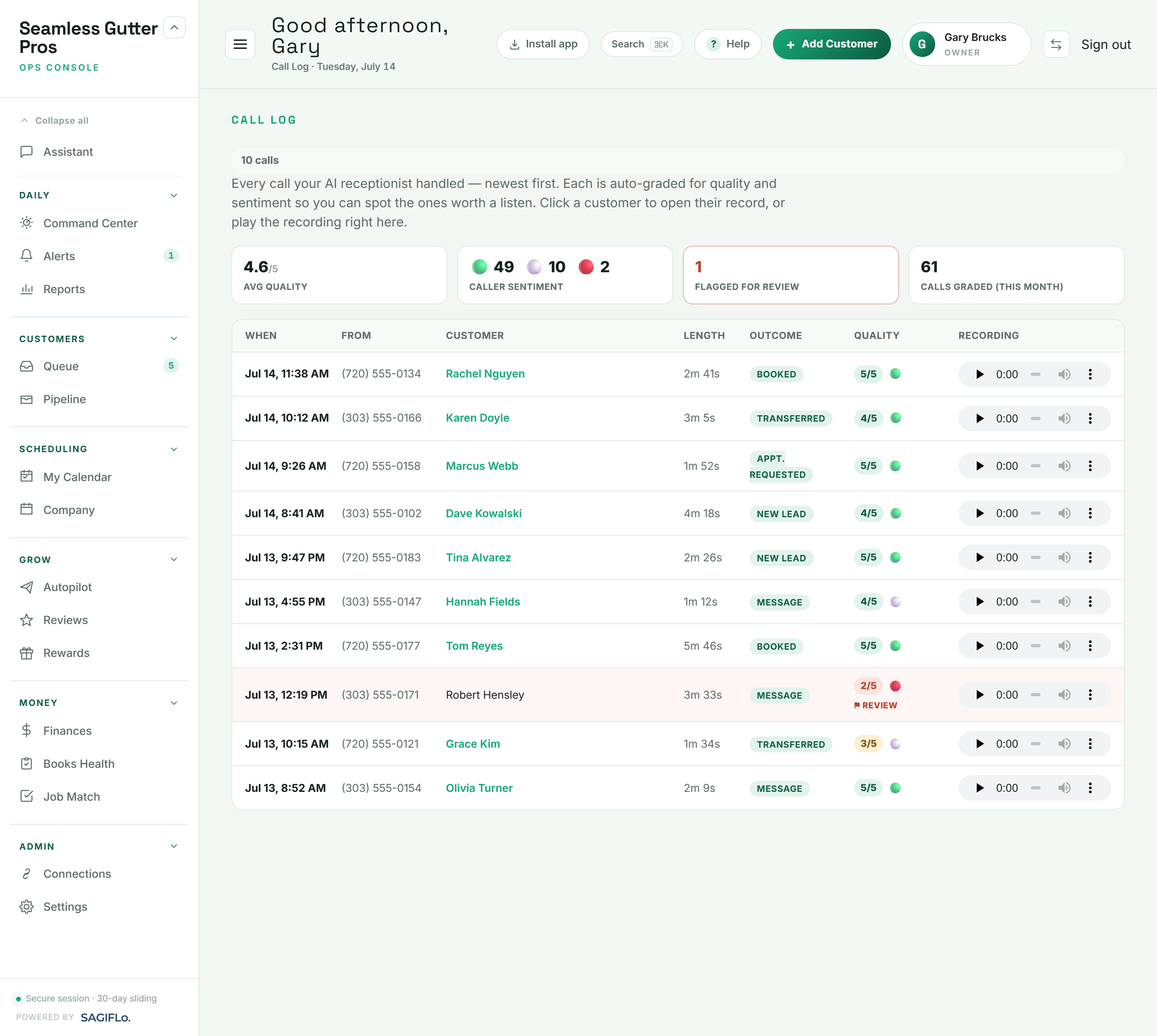Click the Install app button
This screenshot has width=1157, height=1036.
click(x=543, y=45)
